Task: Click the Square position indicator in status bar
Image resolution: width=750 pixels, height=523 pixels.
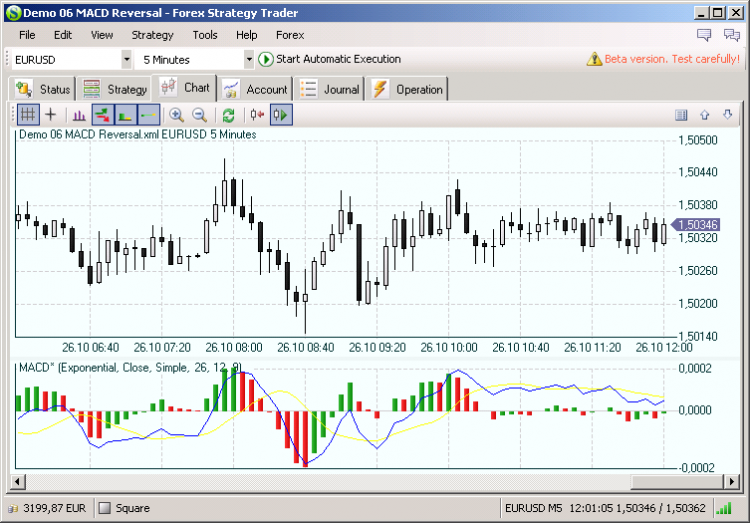Action: tap(124, 508)
